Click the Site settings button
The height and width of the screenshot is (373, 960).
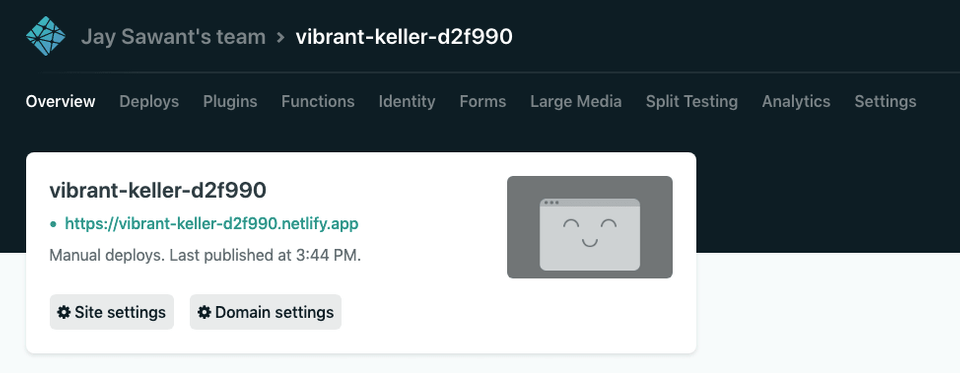tap(112, 312)
